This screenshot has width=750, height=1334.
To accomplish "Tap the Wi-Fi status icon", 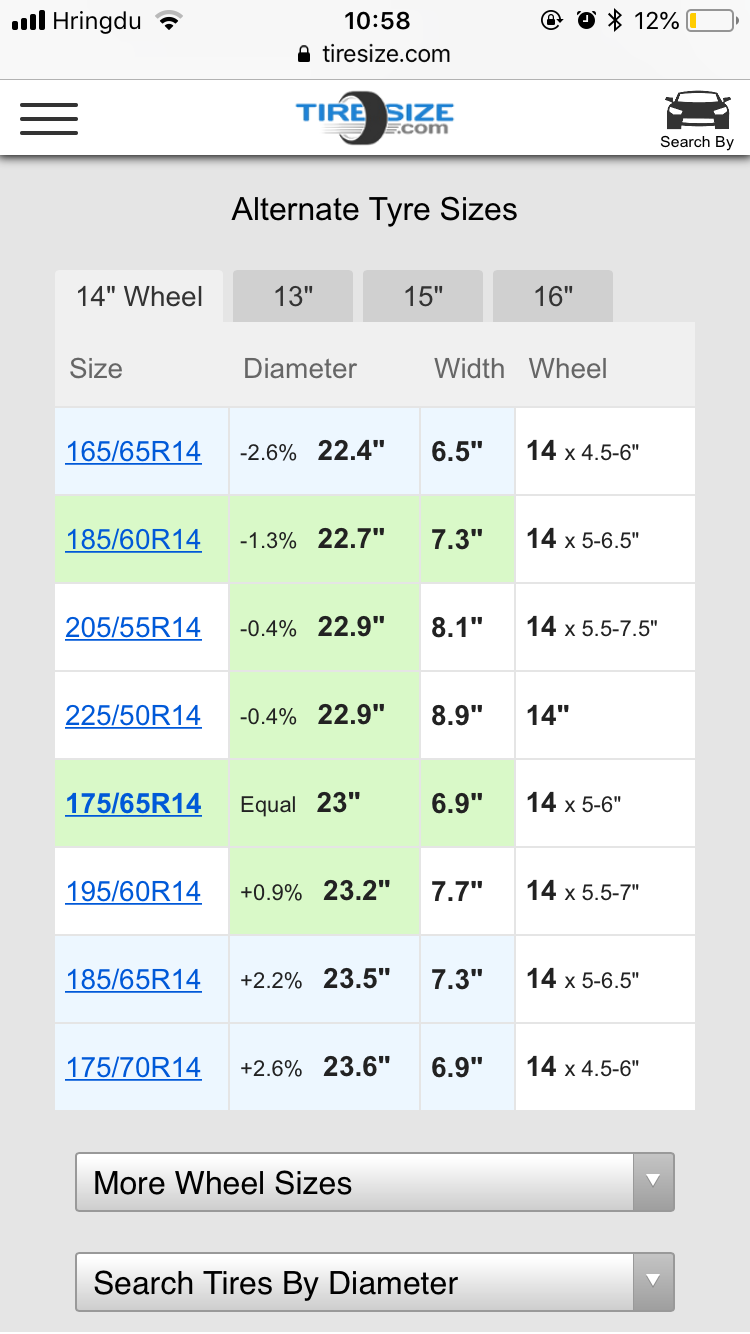I will point(169,21).
